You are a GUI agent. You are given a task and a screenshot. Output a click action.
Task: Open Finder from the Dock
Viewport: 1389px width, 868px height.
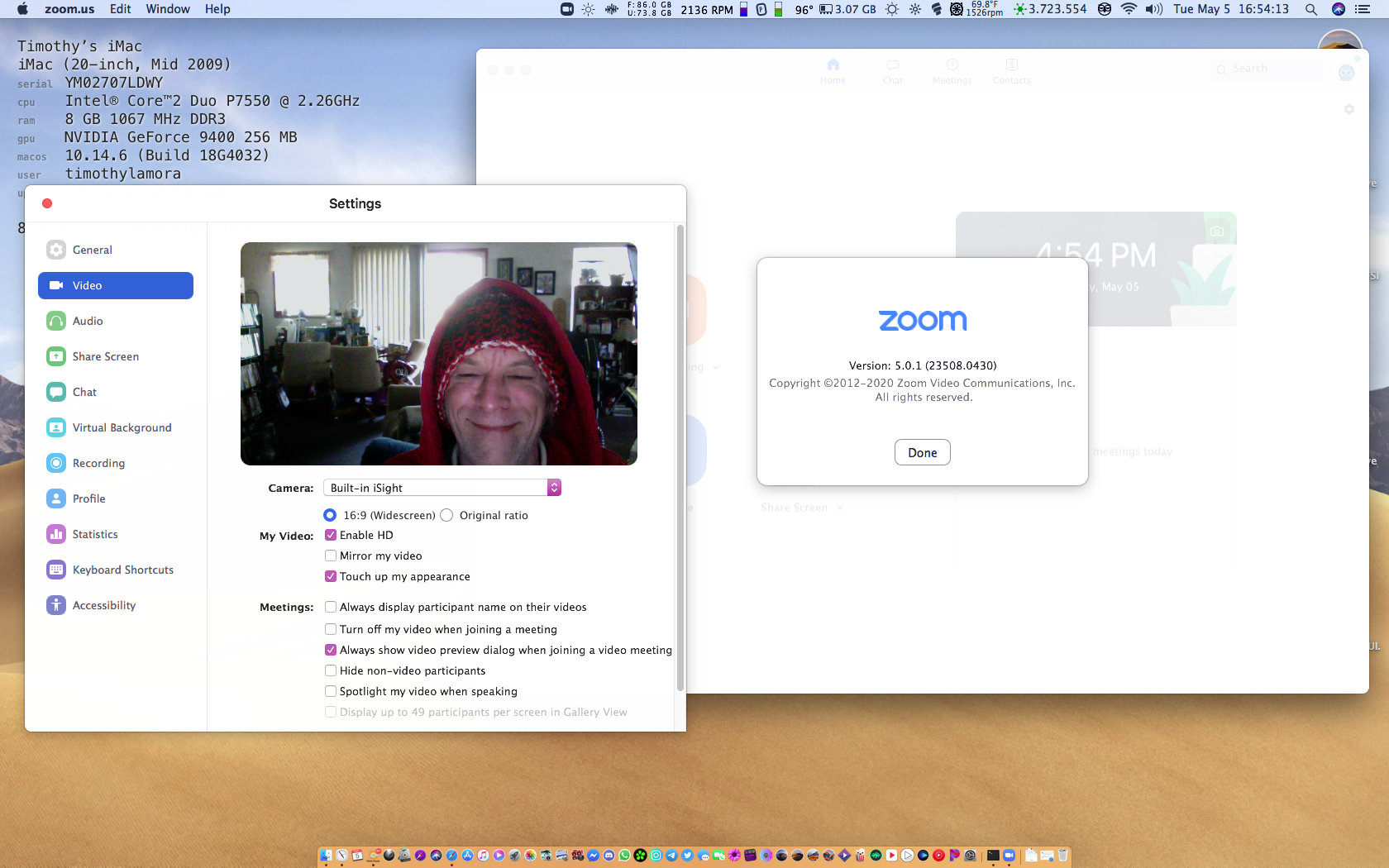[x=326, y=856]
